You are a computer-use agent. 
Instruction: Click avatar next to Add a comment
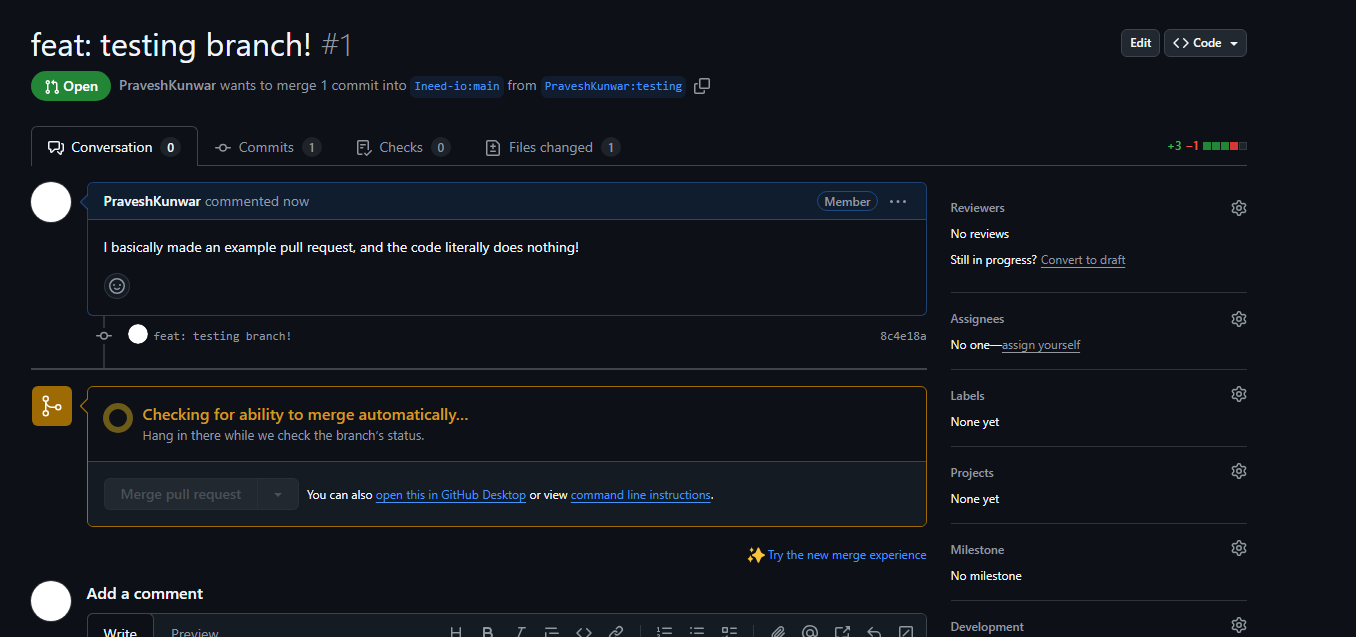click(x=51, y=601)
